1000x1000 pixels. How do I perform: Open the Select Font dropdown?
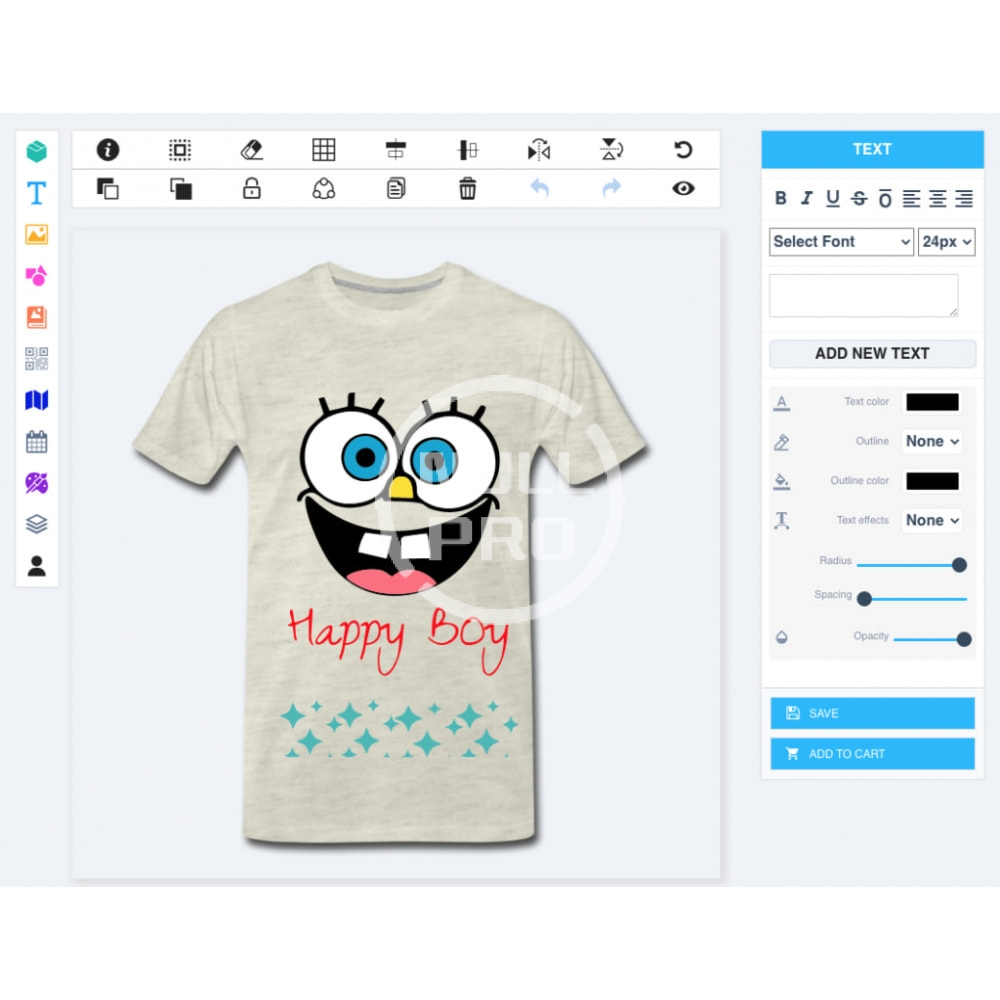[x=841, y=242]
